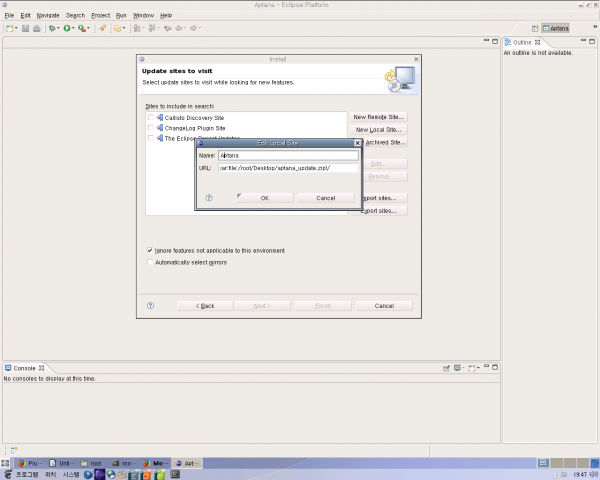Check the ChangeLog Plugin Site checkbox
600x480 pixels.
coord(150,128)
